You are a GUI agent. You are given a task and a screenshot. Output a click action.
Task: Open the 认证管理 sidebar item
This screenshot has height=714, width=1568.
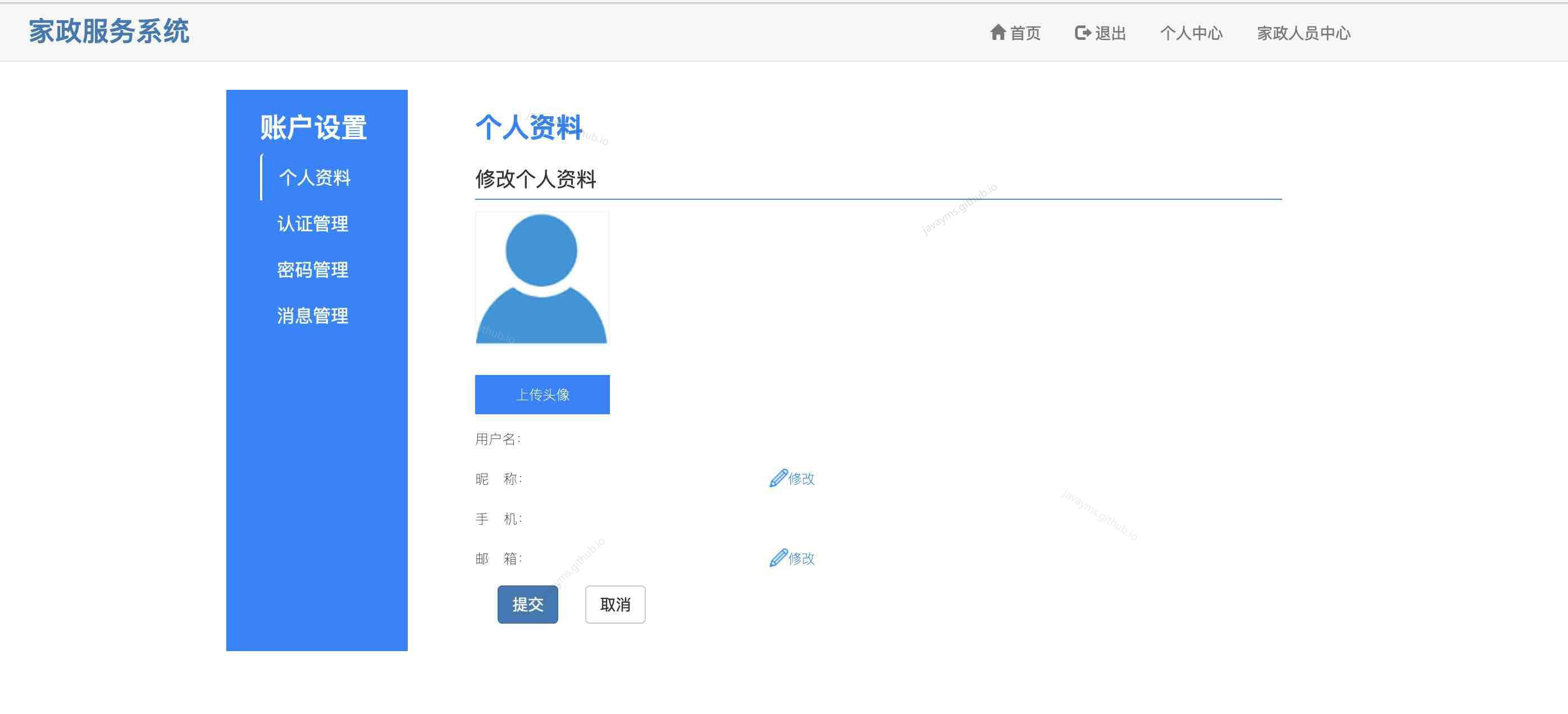[313, 224]
